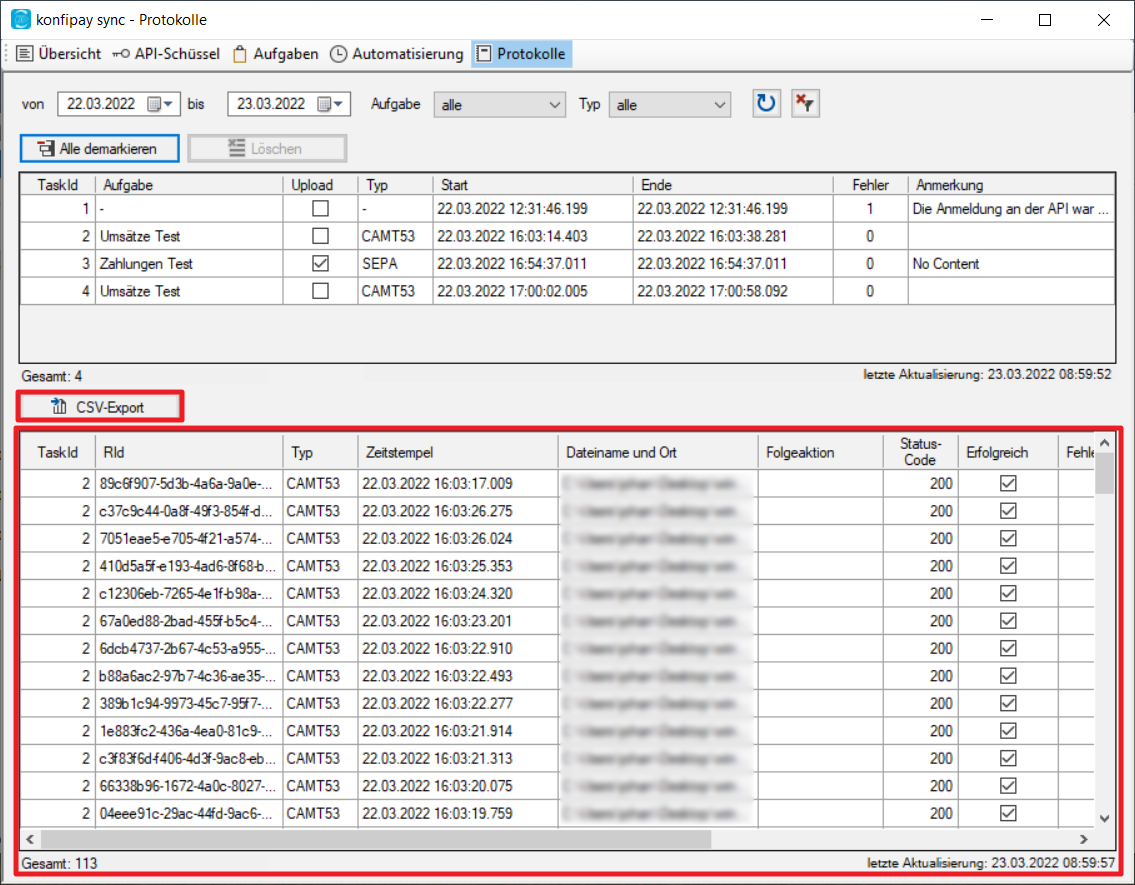1135x885 pixels.
Task: Click the clear filter icon
Action: [x=805, y=104]
